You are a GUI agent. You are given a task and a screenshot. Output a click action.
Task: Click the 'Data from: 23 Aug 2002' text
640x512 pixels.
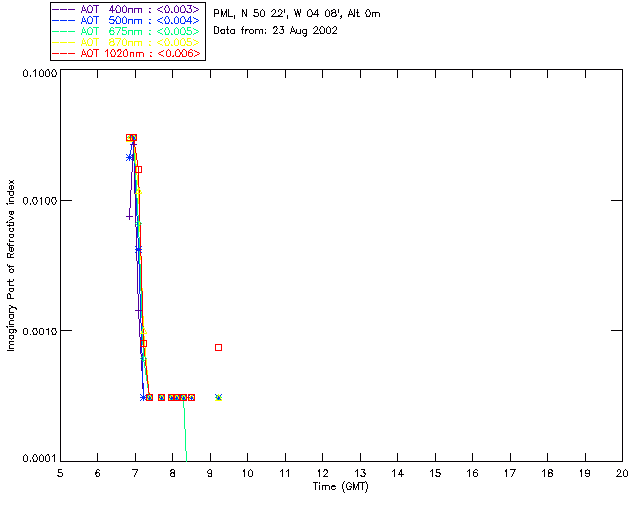pos(276,31)
